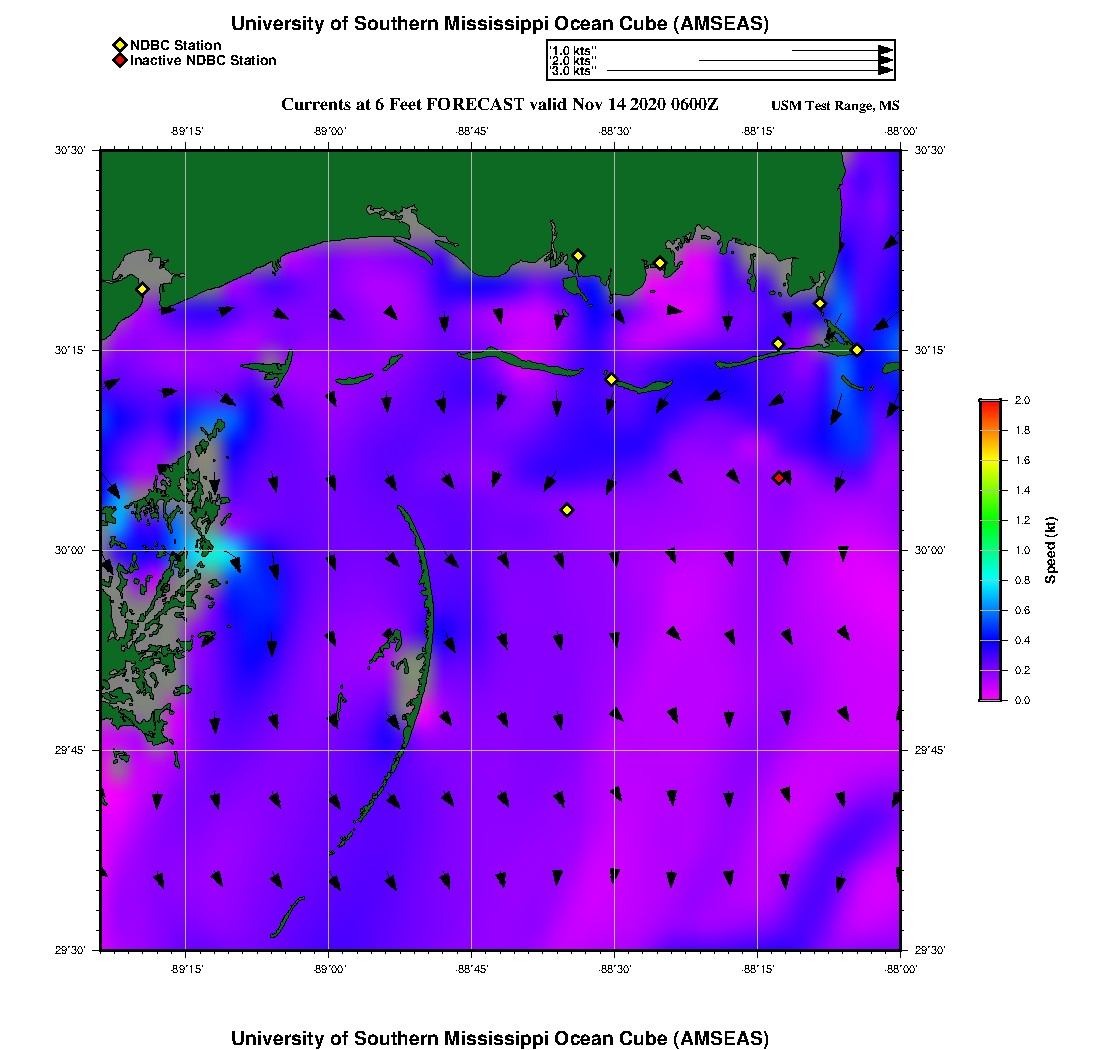Click the "Currents at 6 Feet FORECAST" heading

pos(500,105)
